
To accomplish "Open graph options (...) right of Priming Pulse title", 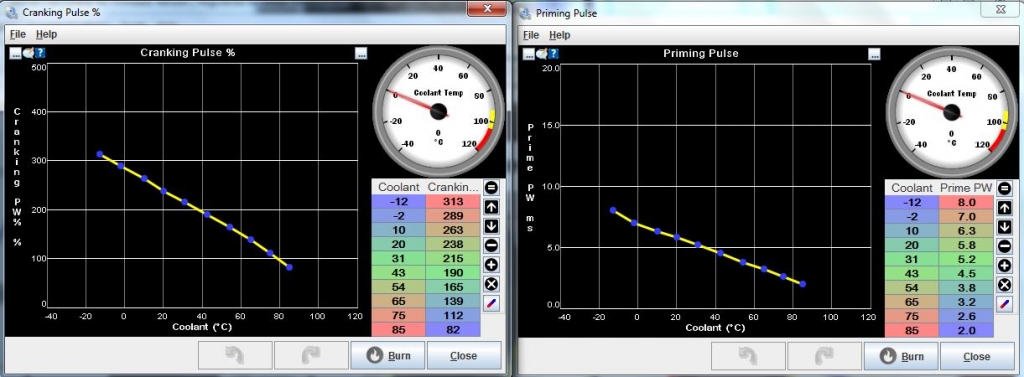I will point(874,54).
